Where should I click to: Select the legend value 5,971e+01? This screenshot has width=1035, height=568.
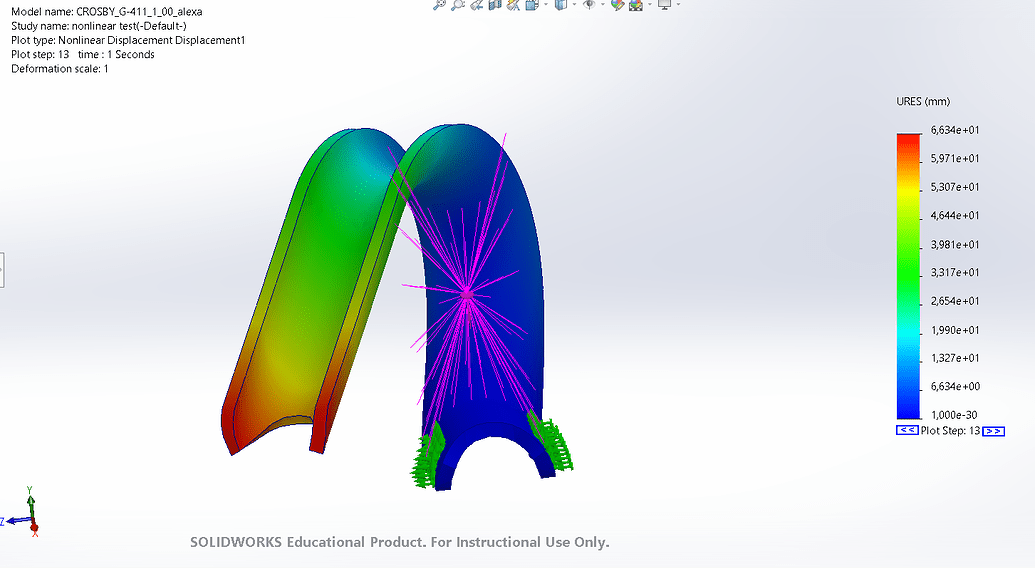click(955, 158)
